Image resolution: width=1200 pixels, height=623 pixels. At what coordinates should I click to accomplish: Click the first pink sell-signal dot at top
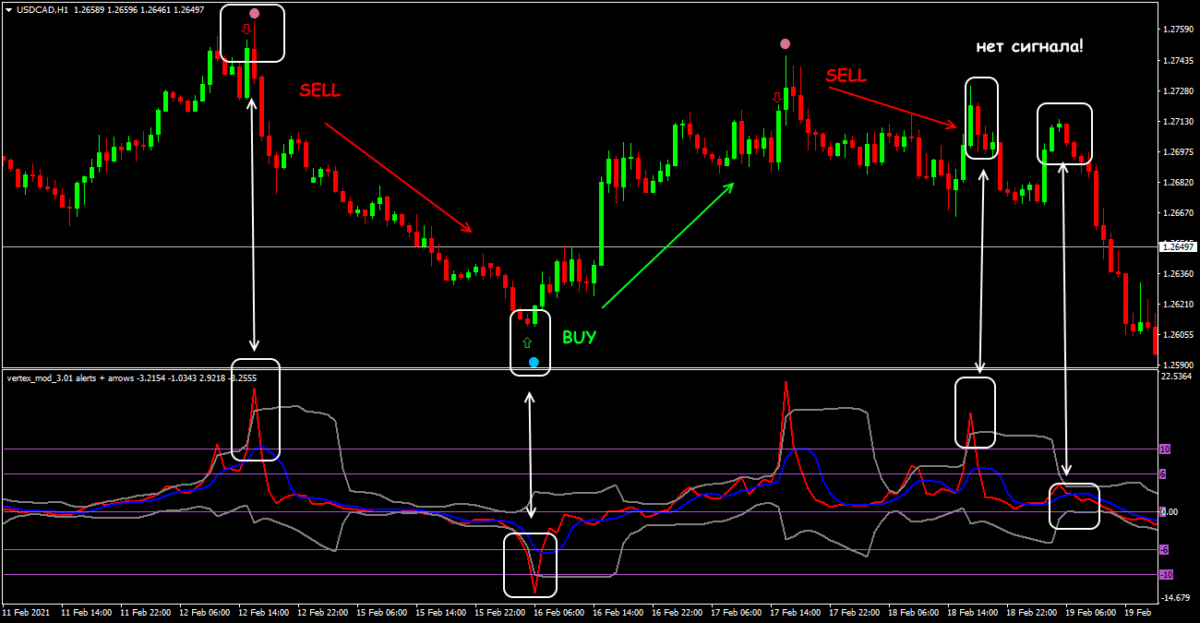(x=254, y=14)
